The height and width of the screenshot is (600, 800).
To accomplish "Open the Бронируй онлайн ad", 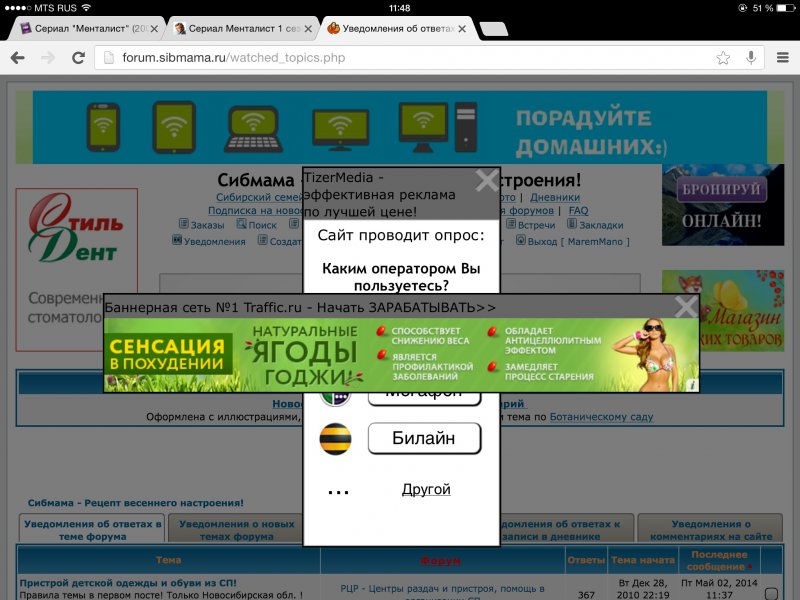I will point(722,205).
